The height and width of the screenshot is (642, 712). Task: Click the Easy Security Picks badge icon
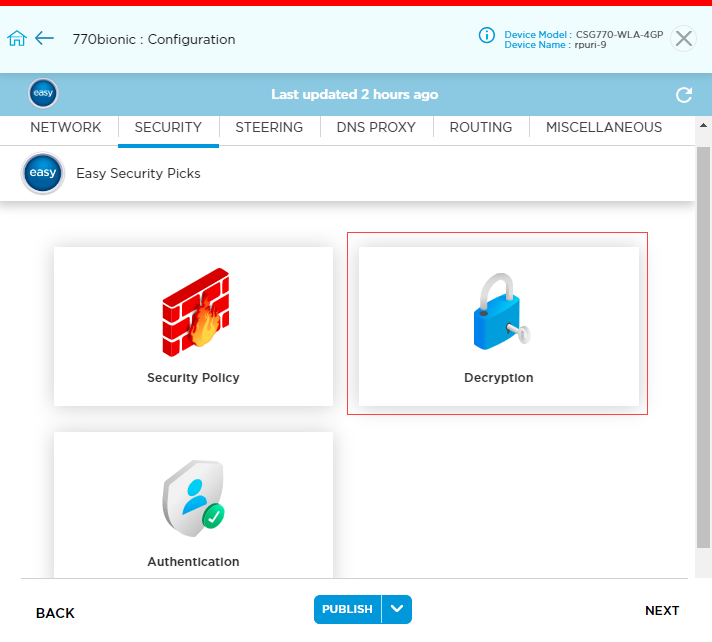43,173
